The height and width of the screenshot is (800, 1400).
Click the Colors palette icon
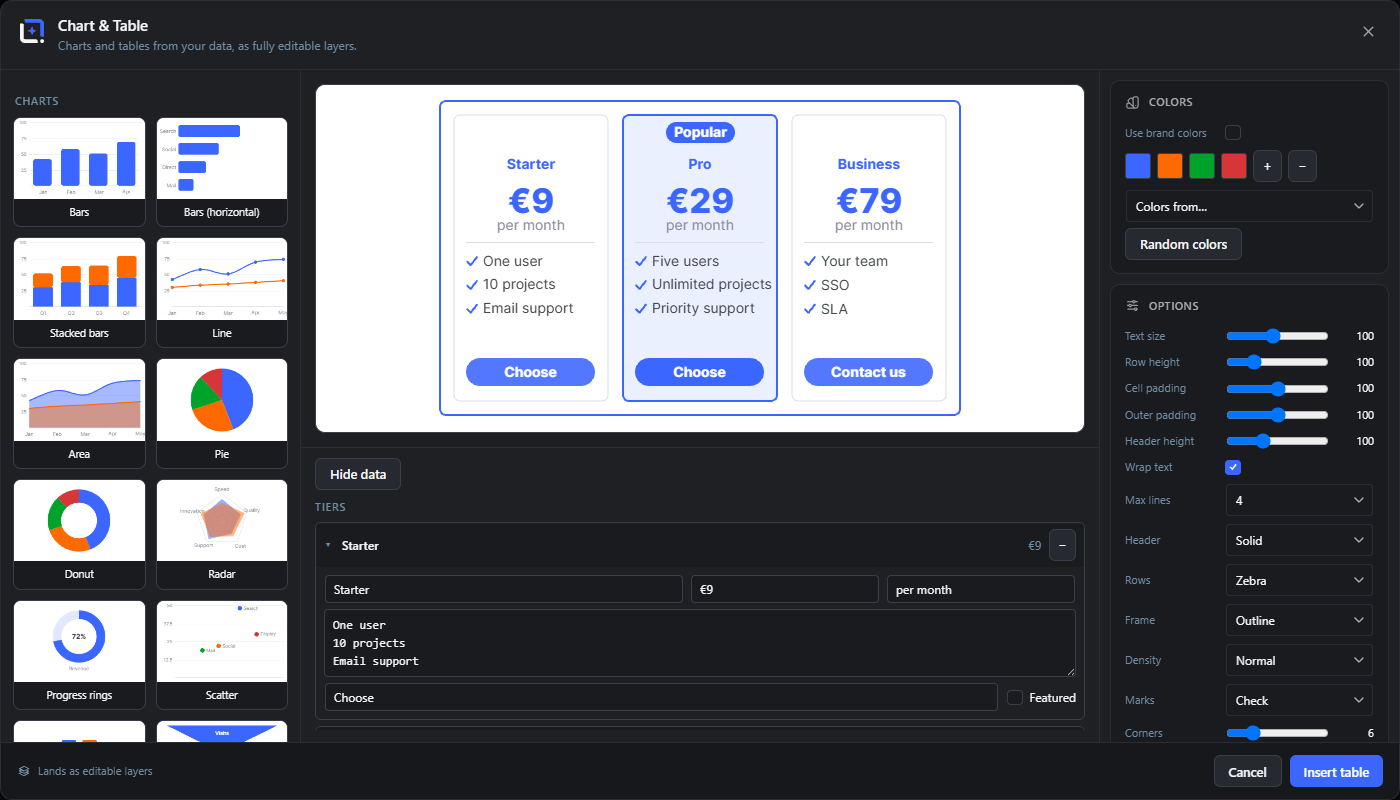1133,102
